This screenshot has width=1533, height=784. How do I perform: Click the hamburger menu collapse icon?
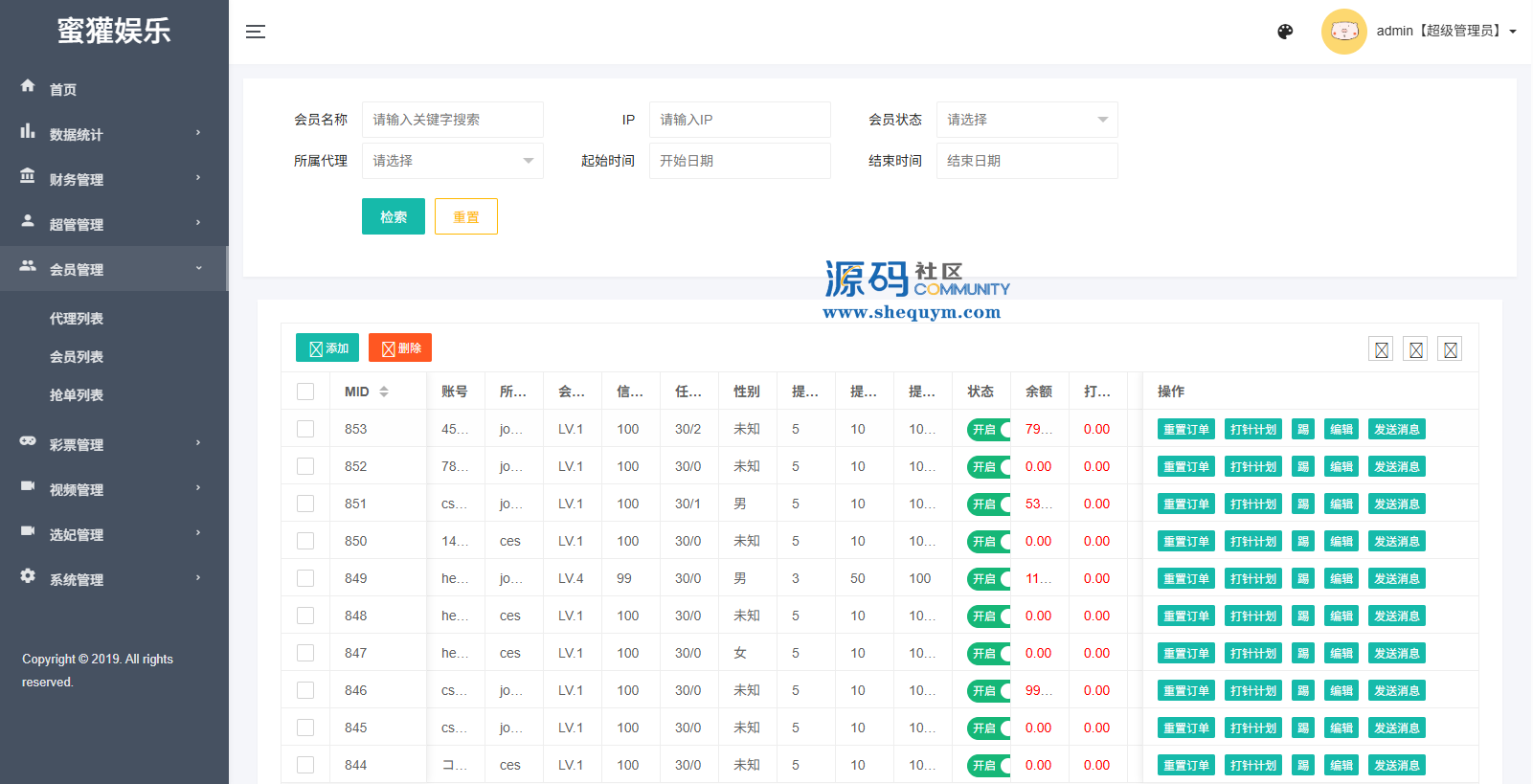click(x=256, y=32)
